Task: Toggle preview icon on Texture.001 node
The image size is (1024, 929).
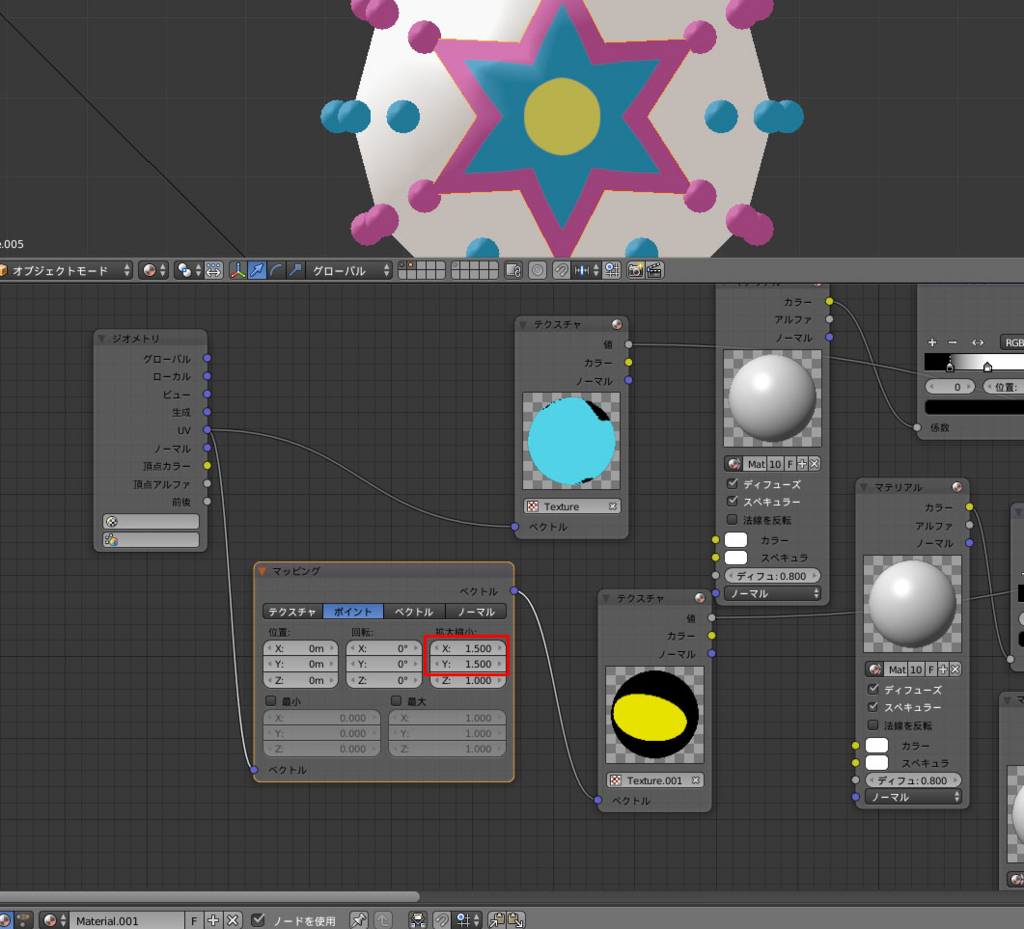Action: click(x=699, y=598)
